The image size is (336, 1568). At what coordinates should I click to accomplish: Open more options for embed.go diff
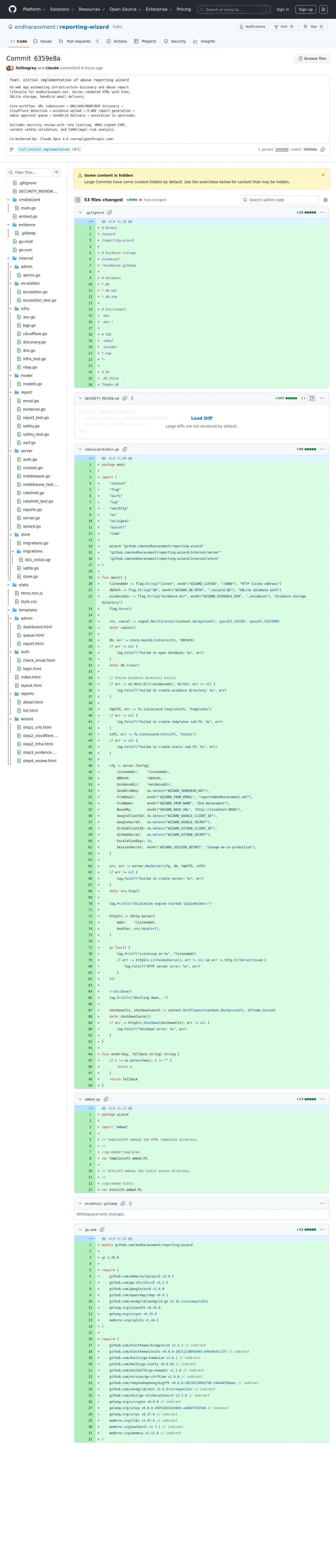point(323,1099)
